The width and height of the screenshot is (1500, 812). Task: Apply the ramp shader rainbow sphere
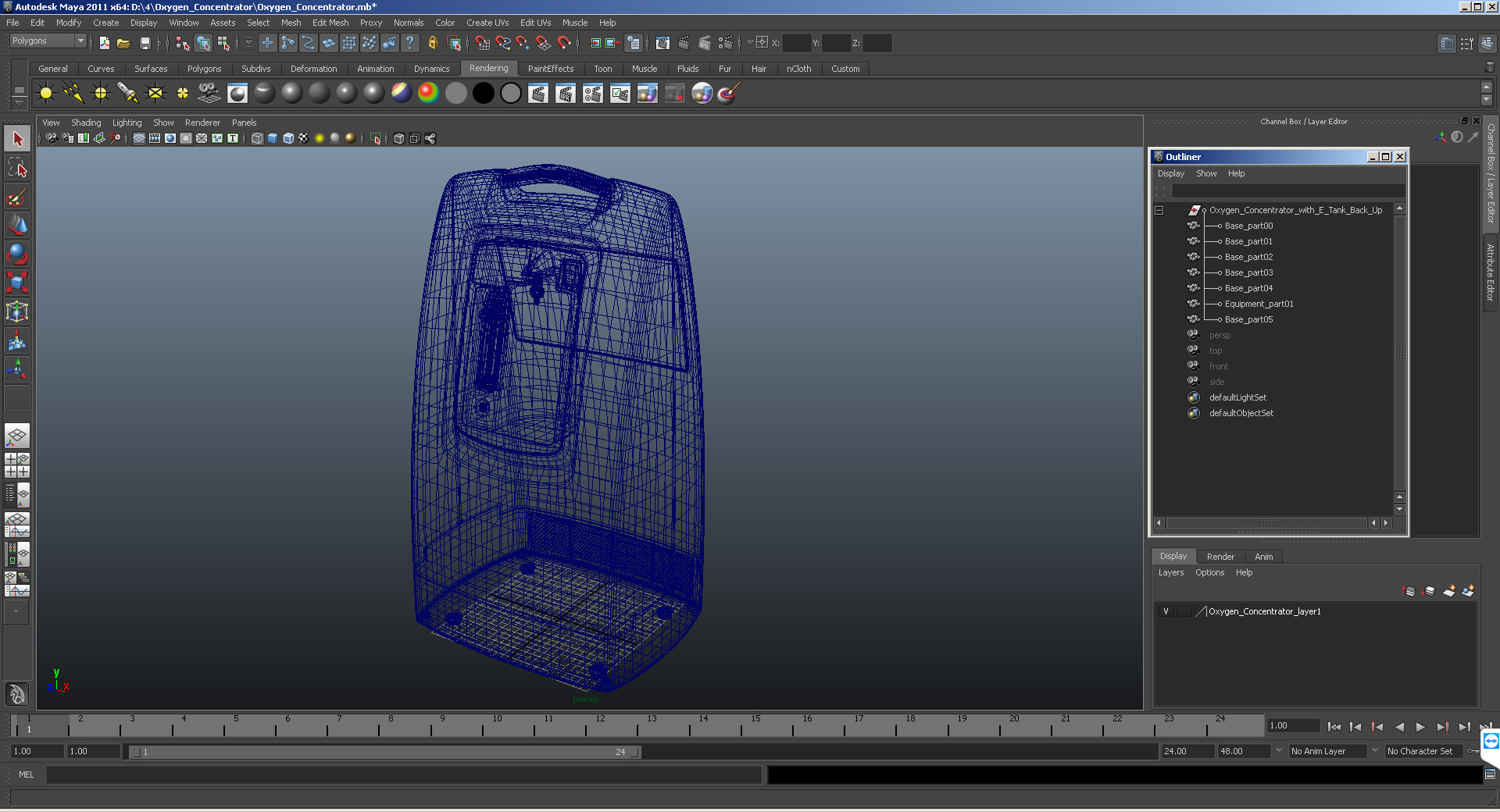[x=428, y=94]
